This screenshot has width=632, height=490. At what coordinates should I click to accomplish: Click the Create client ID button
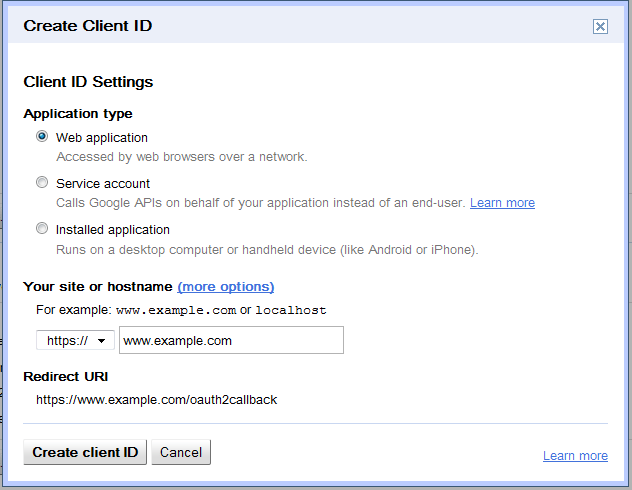85,452
